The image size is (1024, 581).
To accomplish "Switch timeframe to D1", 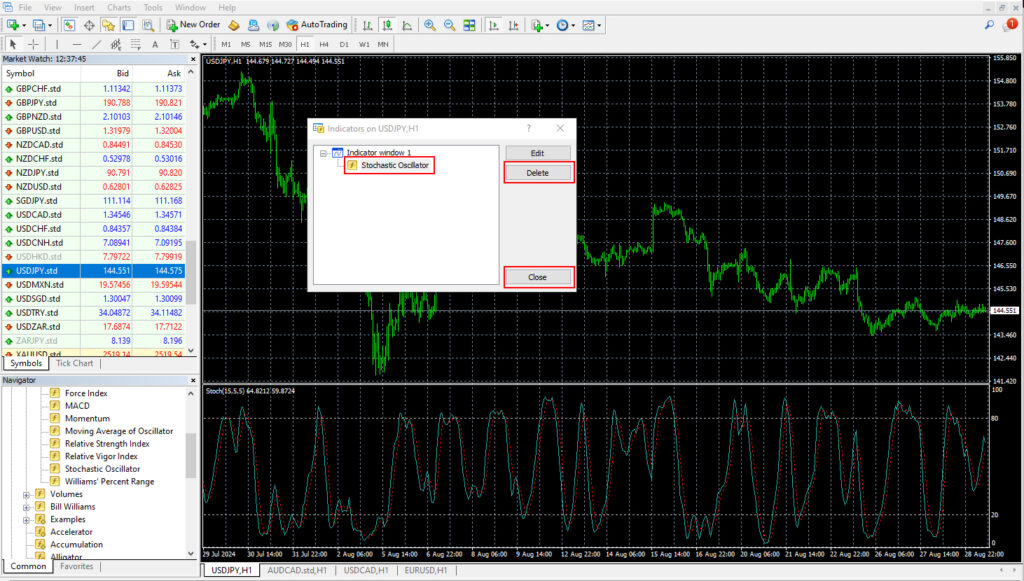I will [x=344, y=44].
